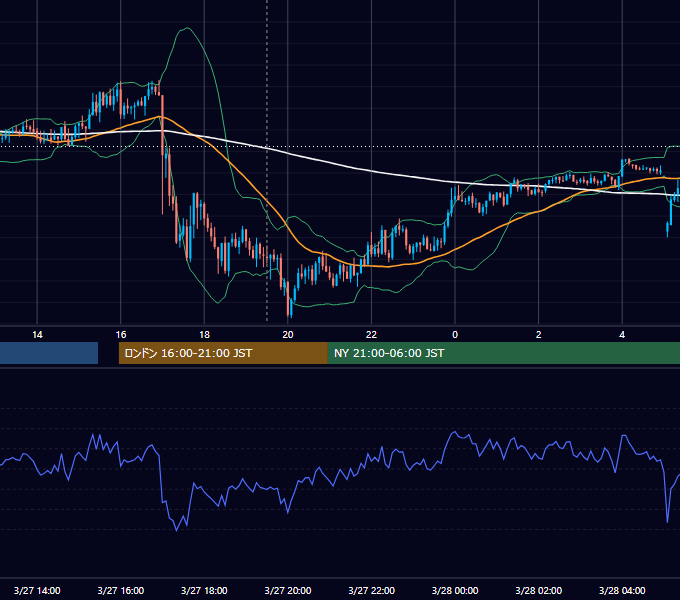Click the 3/28 00:00 date label
Viewport: 680px width, 600px height.
(x=455, y=590)
